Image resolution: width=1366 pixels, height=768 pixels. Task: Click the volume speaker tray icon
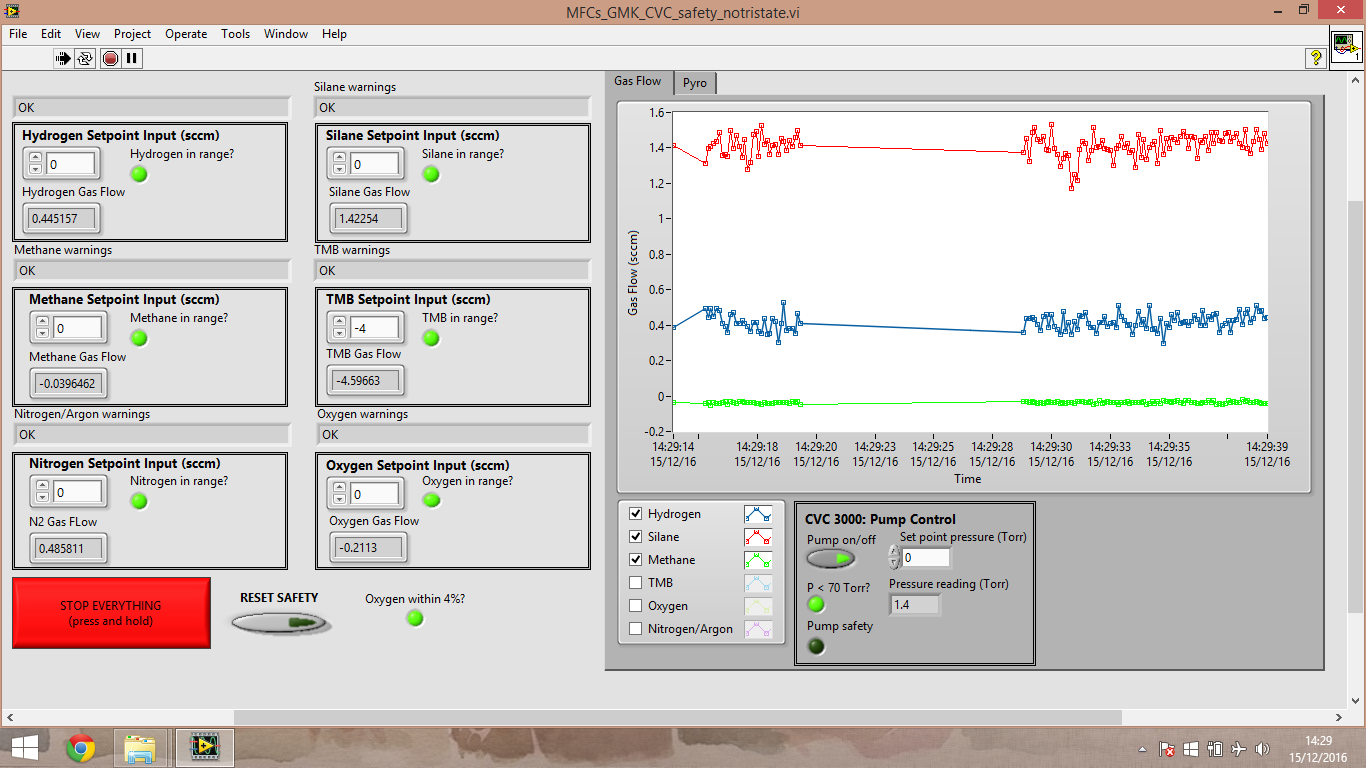click(x=1263, y=749)
